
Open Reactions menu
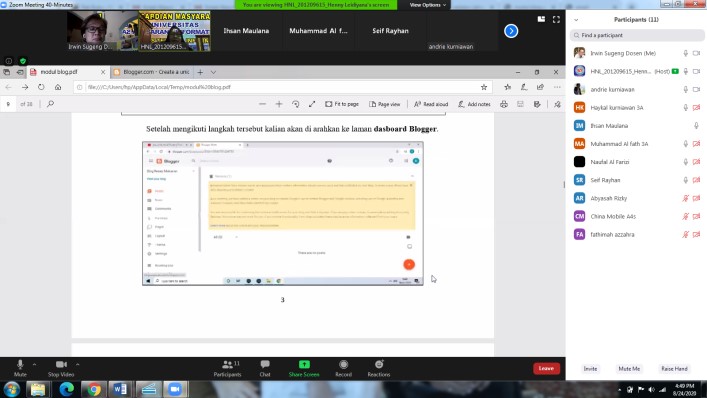point(379,368)
